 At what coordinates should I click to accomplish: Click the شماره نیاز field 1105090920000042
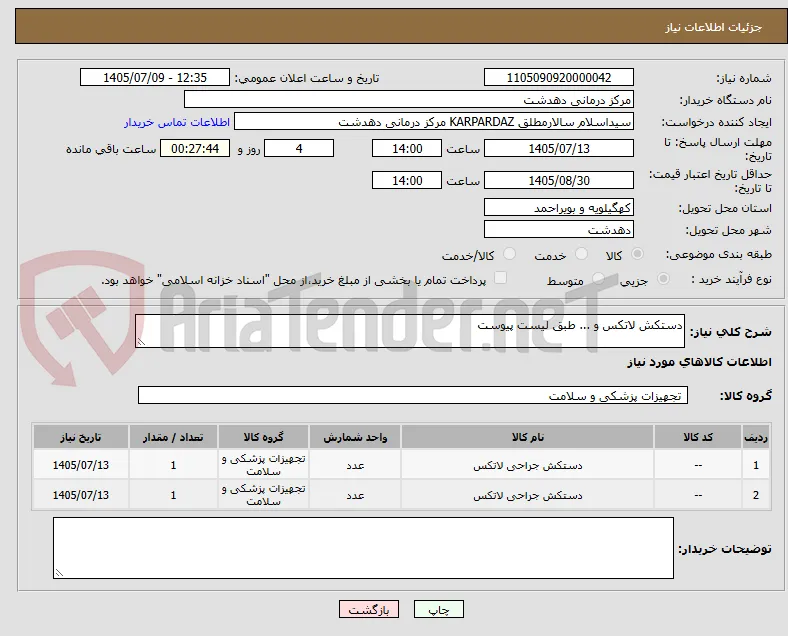(559, 77)
